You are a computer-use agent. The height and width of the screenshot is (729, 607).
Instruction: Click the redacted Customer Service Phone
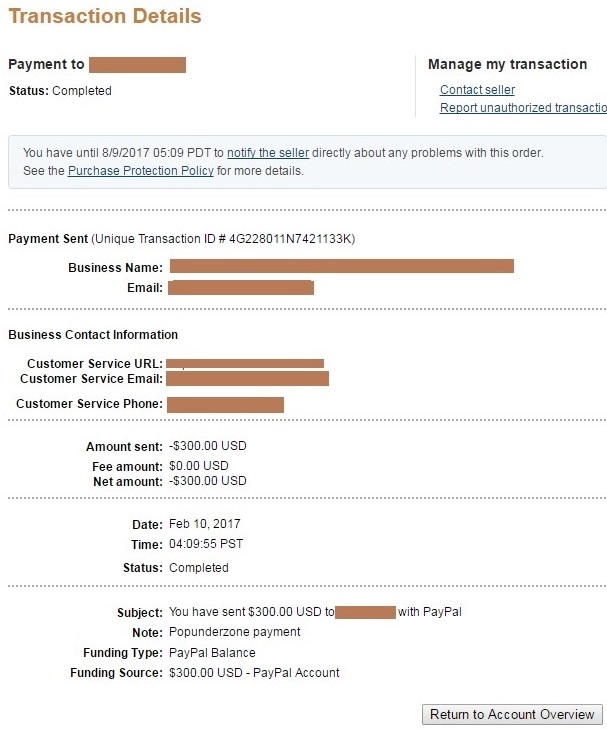pos(225,404)
